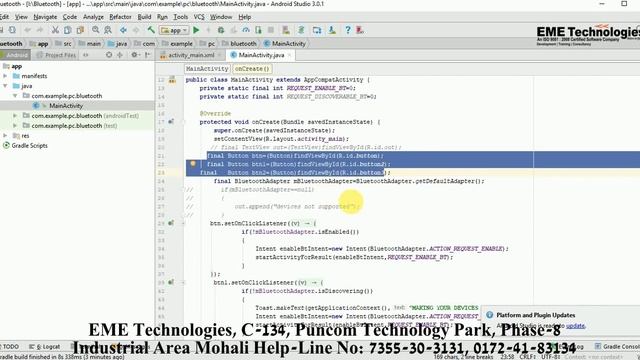Open the View menu
The height and width of the screenshot is (360, 640).
(21, 17)
